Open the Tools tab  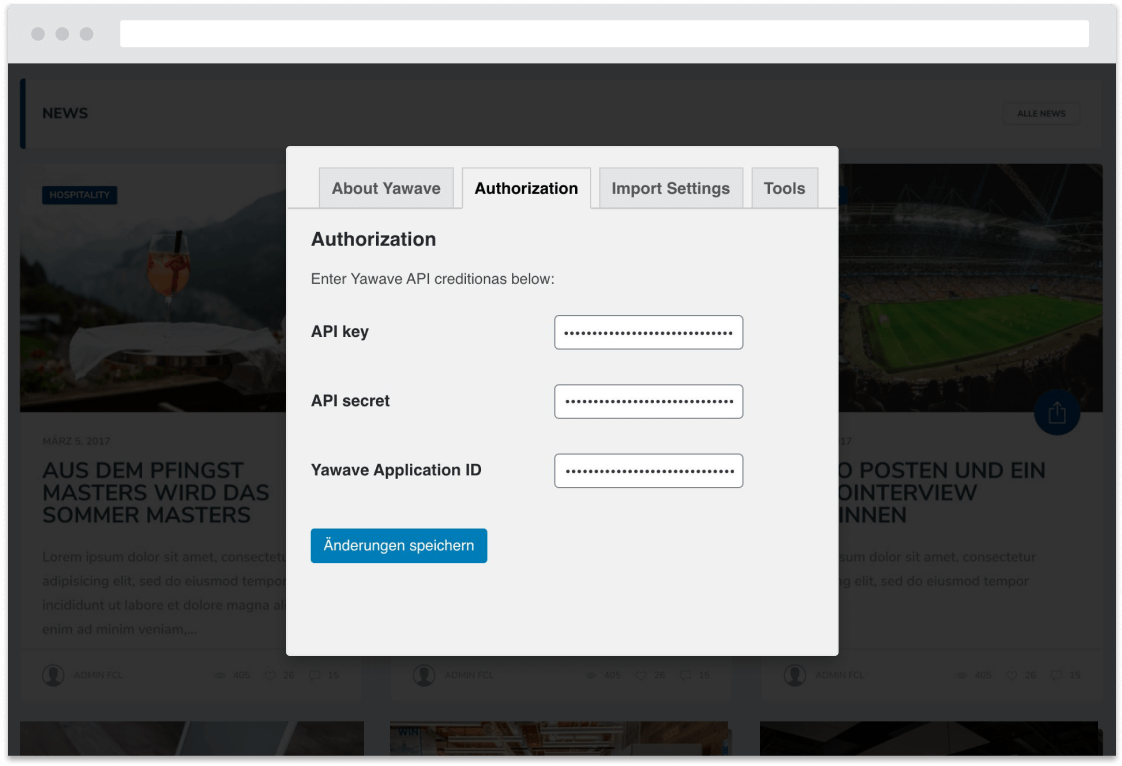[784, 188]
